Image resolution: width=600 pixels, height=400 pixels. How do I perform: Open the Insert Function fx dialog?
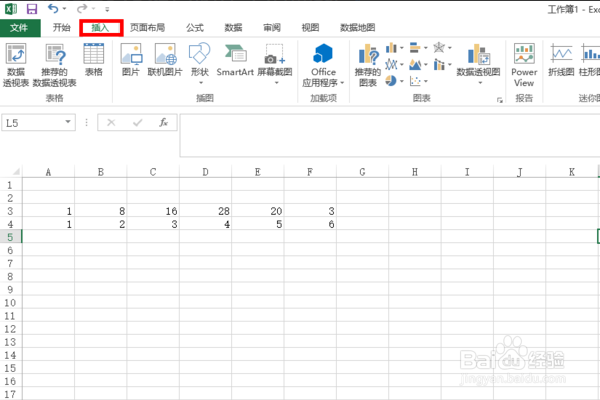[163, 122]
